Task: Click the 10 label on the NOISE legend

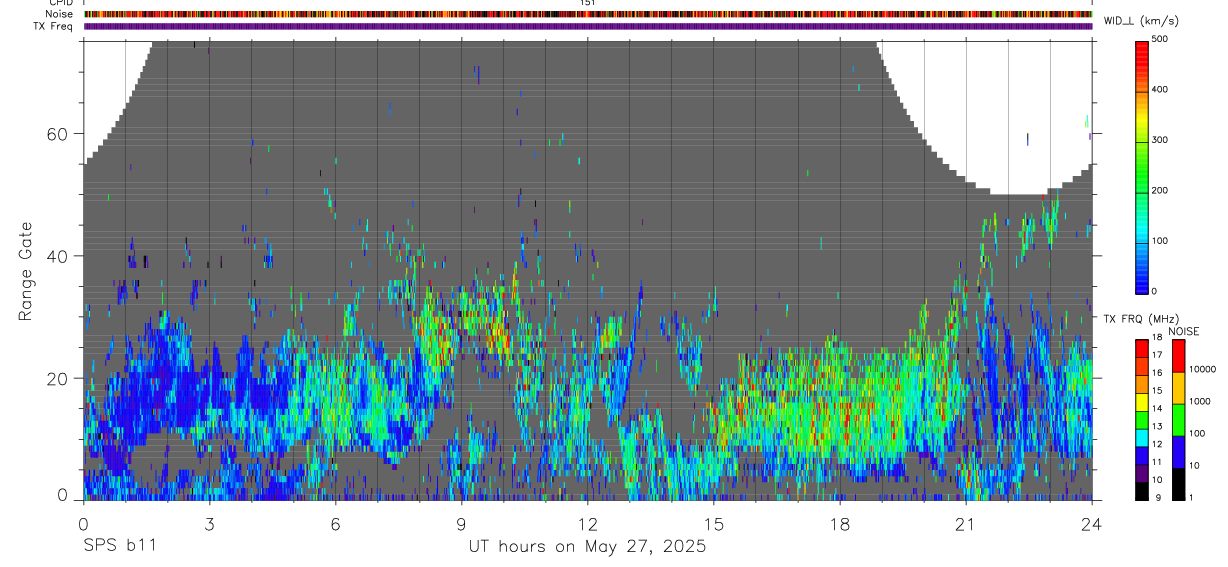Action: click(1194, 465)
